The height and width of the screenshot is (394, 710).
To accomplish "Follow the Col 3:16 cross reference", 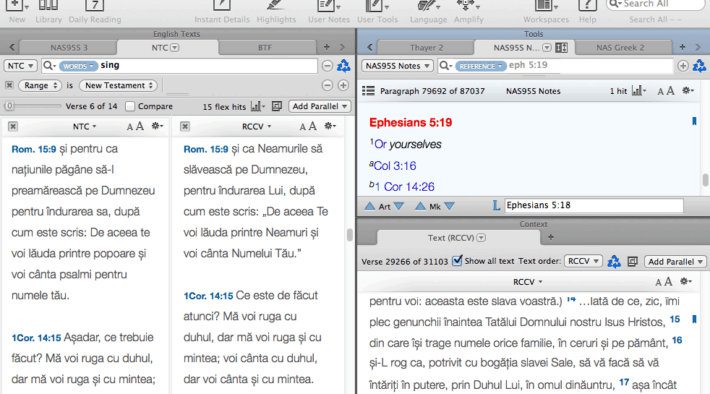I will [x=395, y=166].
